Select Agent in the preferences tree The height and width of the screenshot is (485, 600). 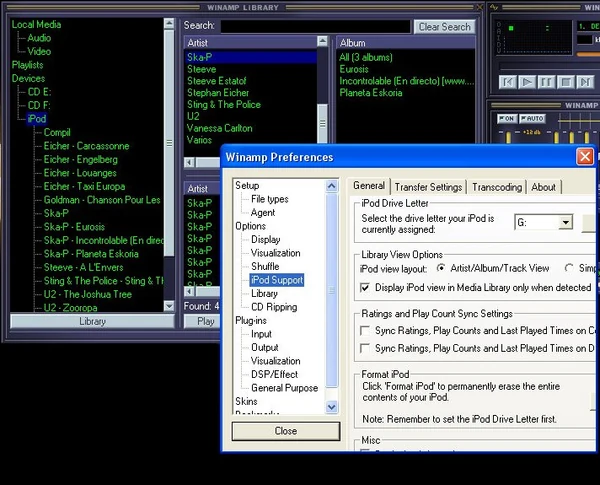click(x=263, y=212)
